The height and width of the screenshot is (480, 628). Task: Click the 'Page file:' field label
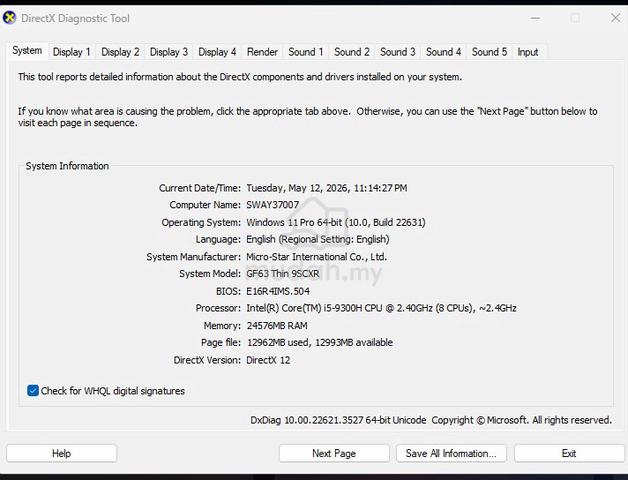(221, 343)
